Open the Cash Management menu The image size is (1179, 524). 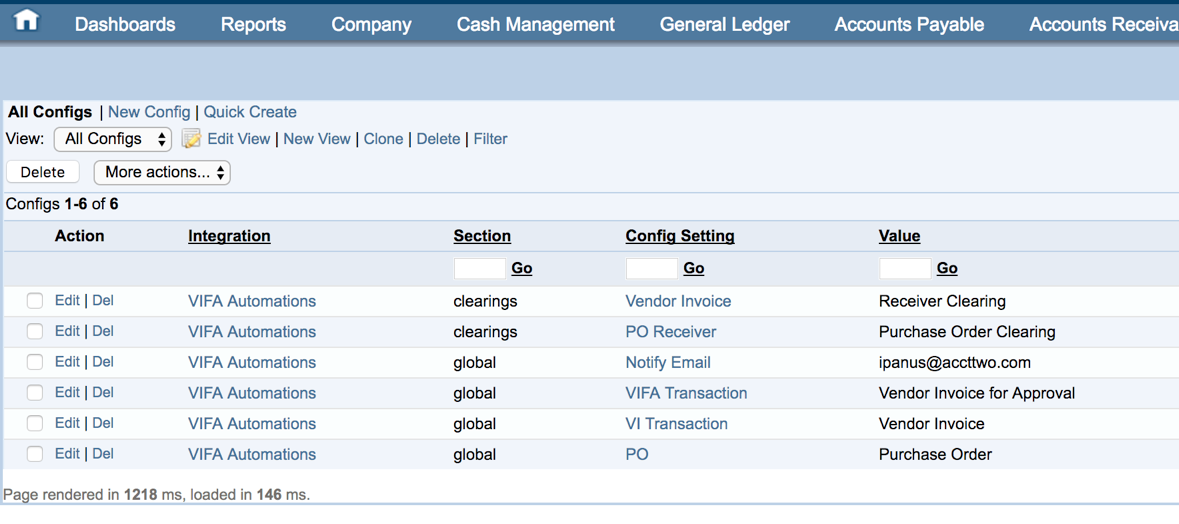click(x=535, y=24)
